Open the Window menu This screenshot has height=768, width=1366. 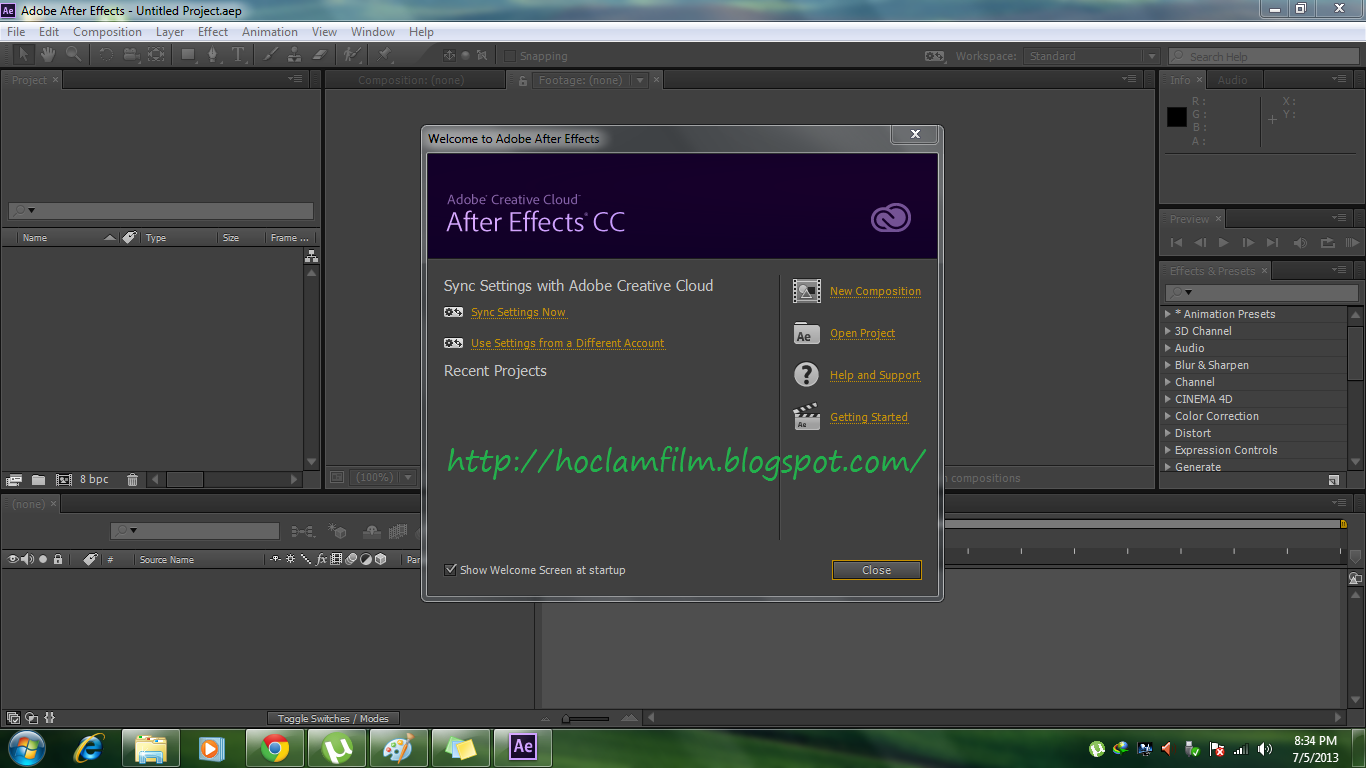pos(373,32)
